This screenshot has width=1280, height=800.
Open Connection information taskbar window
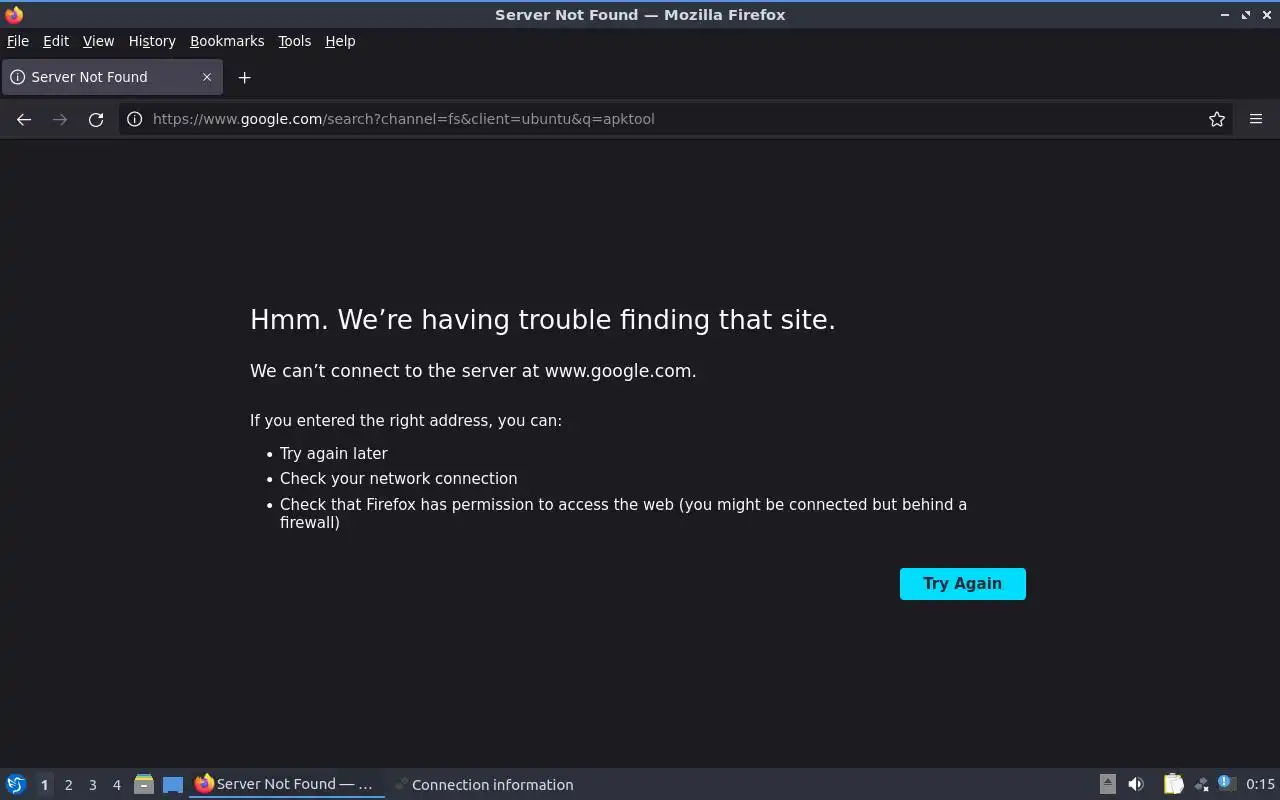tap(485, 784)
